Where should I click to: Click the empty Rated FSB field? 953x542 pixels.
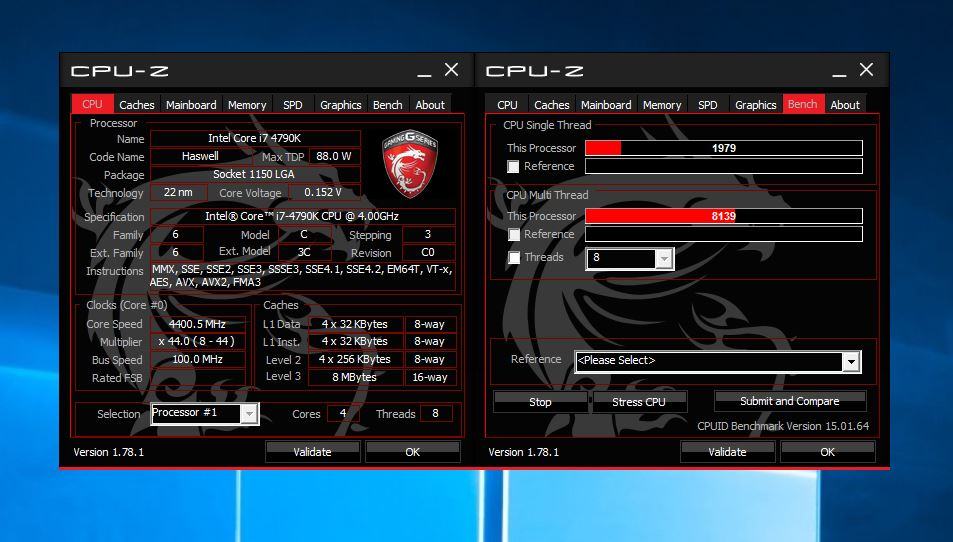pos(198,377)
